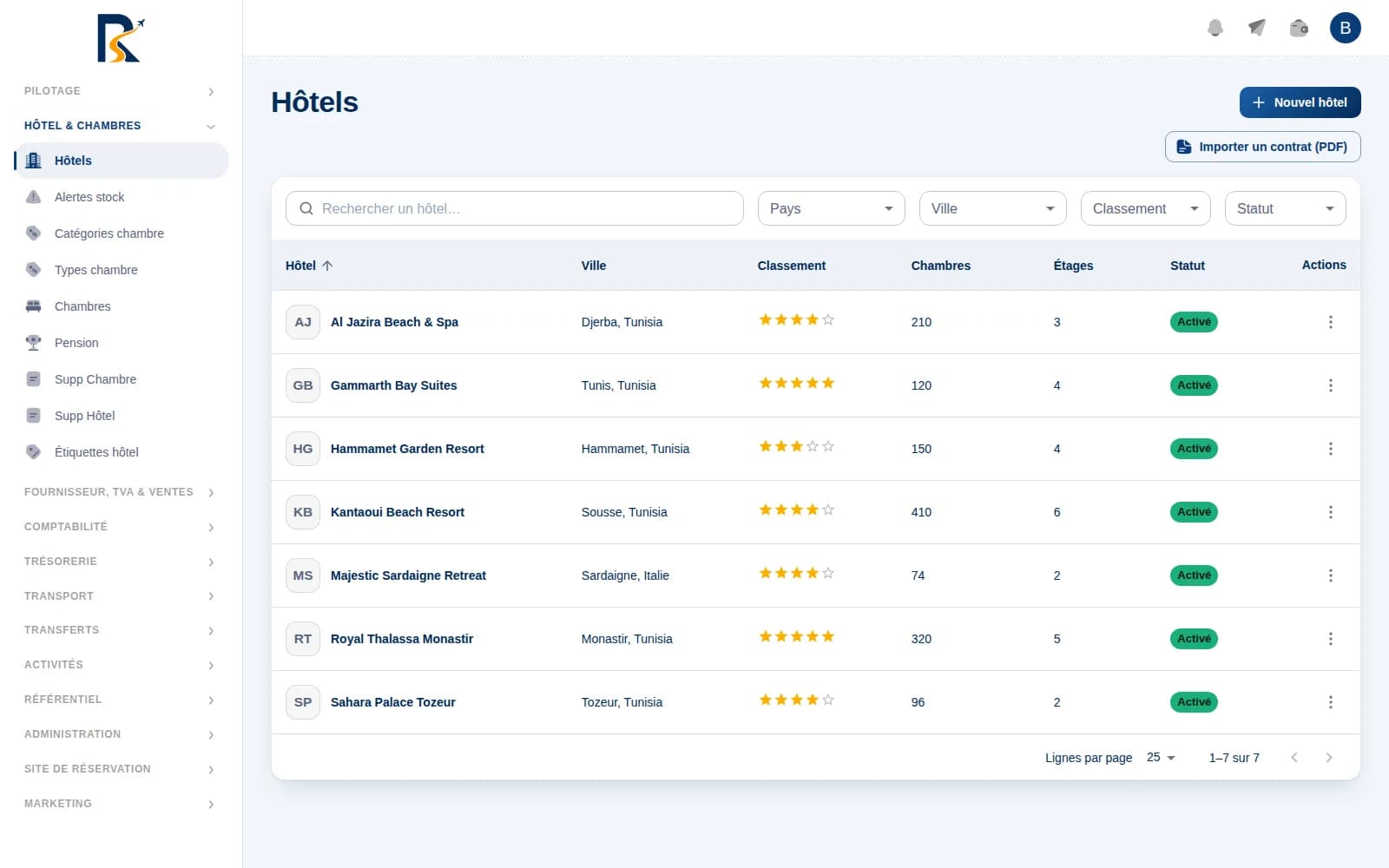Click Importer un contrat (PDF)
This screenshot has width=1389, height=868.
(x=1262, y=147)
